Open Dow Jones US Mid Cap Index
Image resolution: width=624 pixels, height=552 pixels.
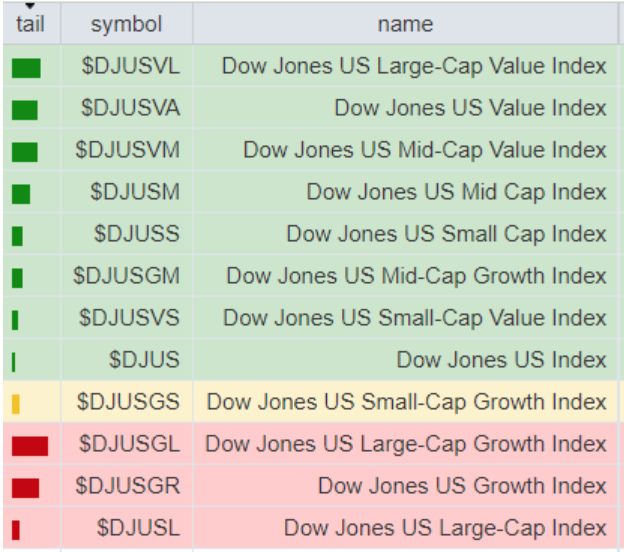[456, 192]
